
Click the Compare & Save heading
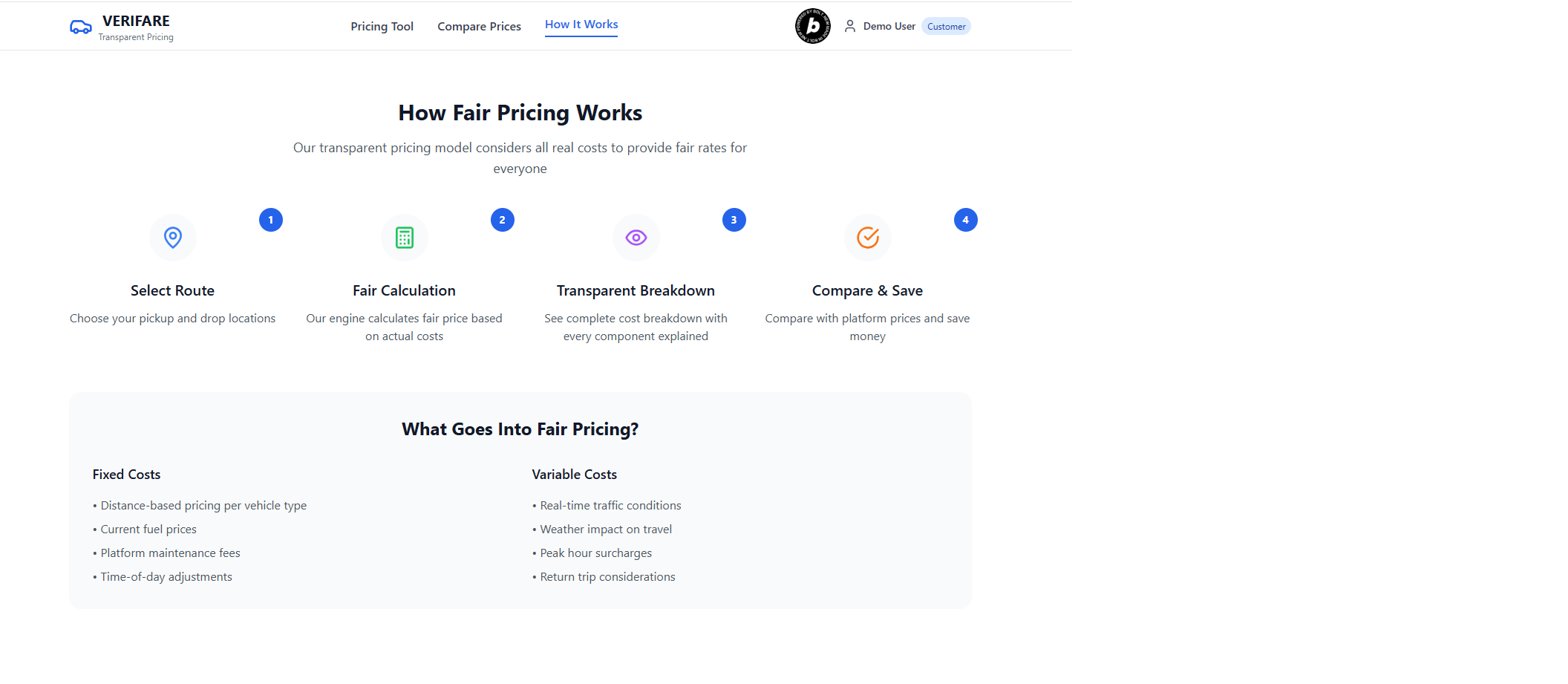(x=867, y=290)
